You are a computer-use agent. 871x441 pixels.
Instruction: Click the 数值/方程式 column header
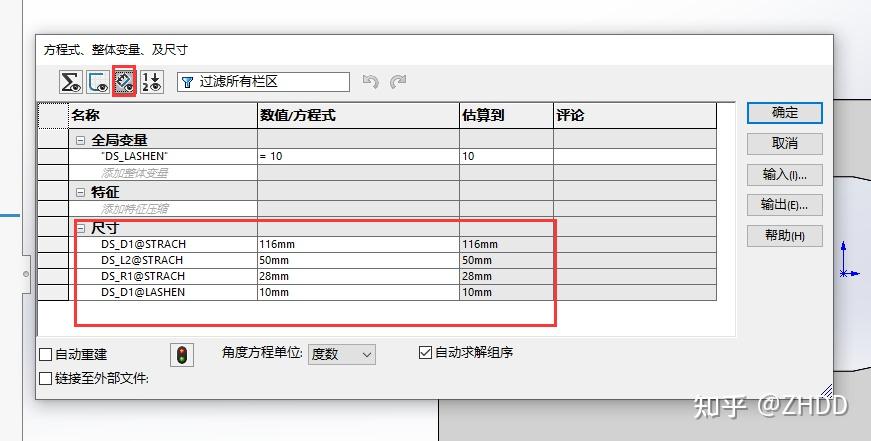(x=358, y=116)
